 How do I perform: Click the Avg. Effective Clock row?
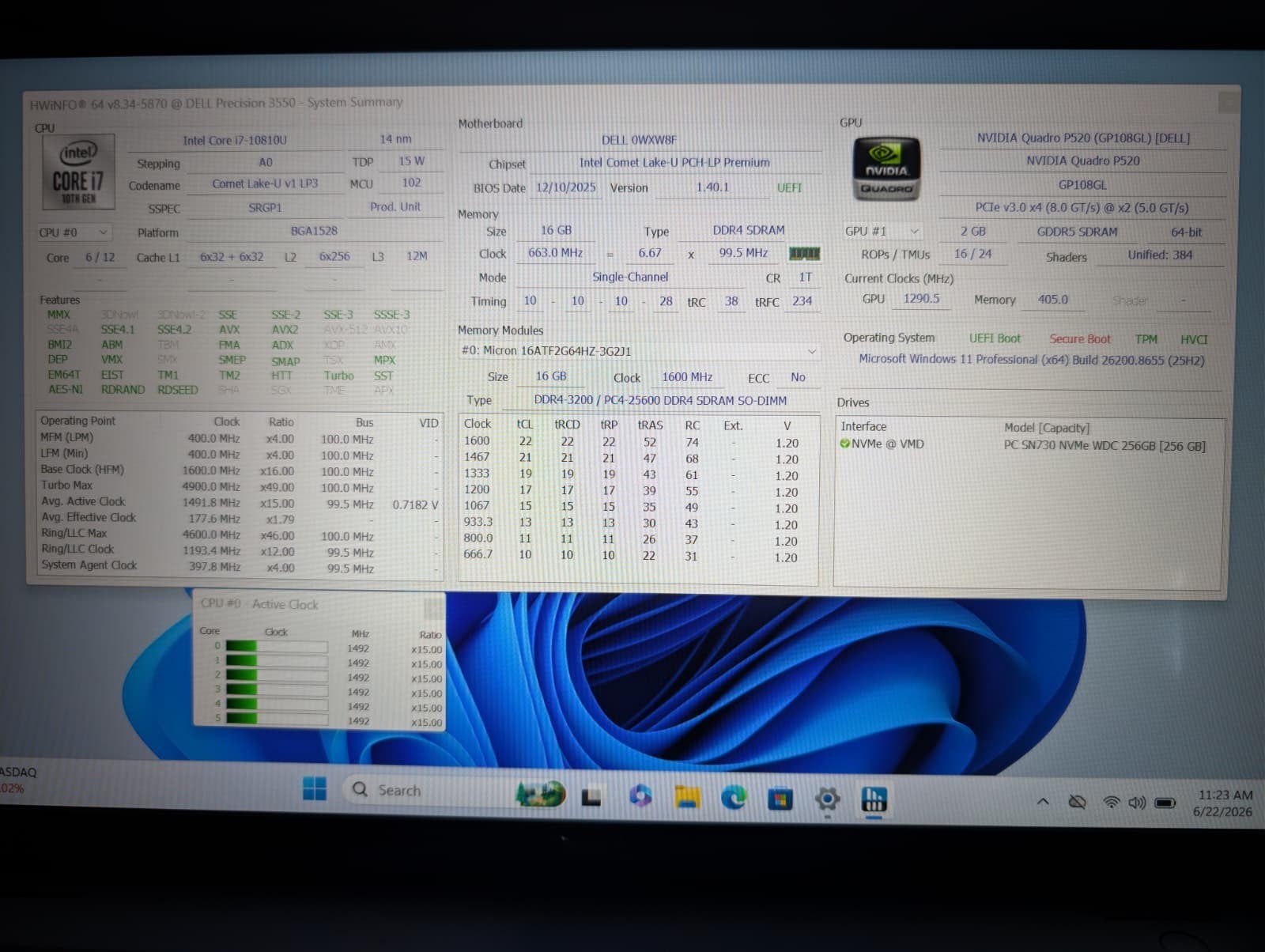coord(240,518)
